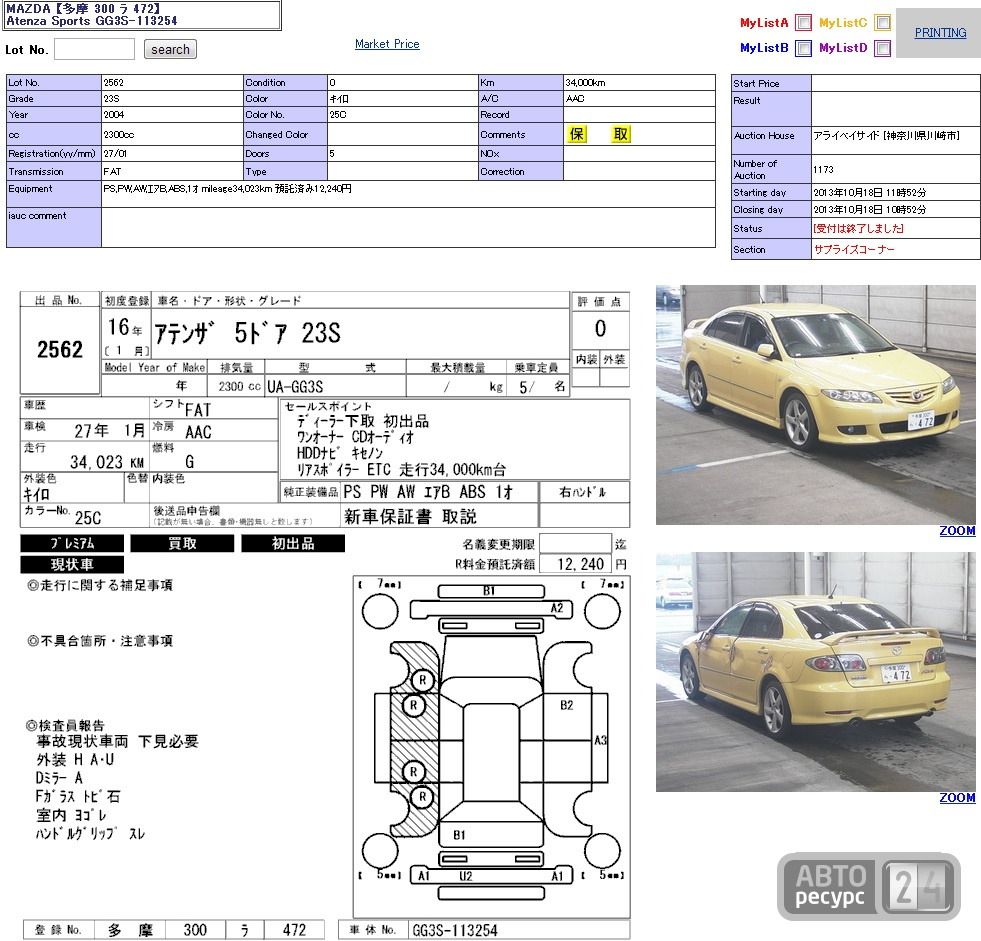This screenshot has height=941, width=981.
Task: Check the MyListB checkbox
Action: pyautogui.click(x=803, y=48)
